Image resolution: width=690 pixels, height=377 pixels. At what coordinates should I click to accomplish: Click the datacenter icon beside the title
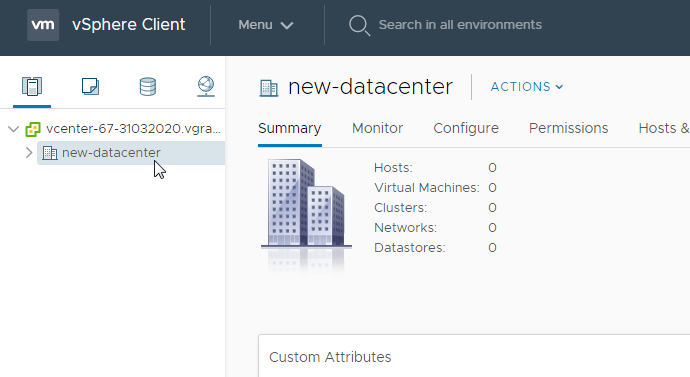(x=269, y=88)
